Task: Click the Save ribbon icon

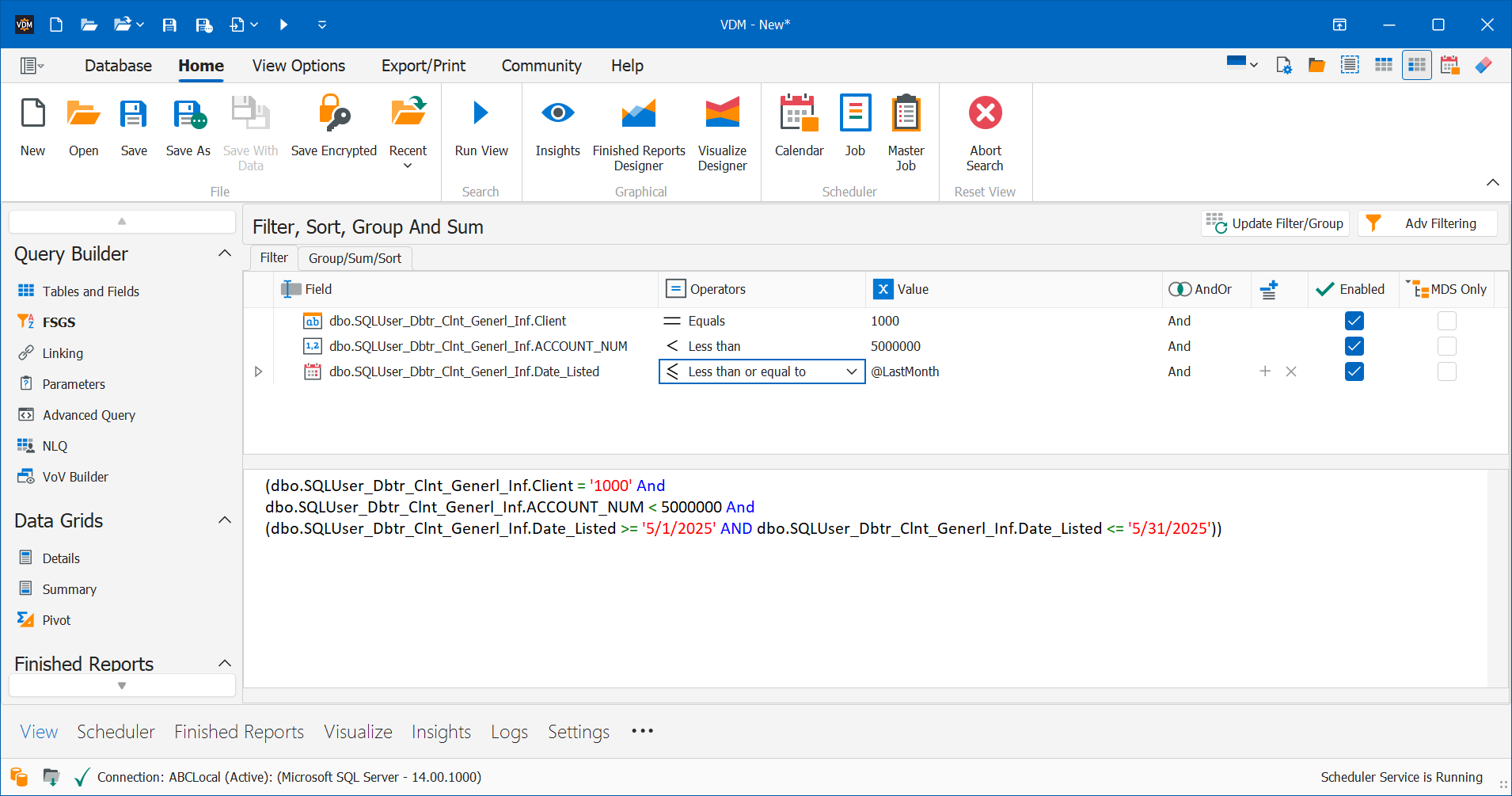Action: click(x=134, y=127)
